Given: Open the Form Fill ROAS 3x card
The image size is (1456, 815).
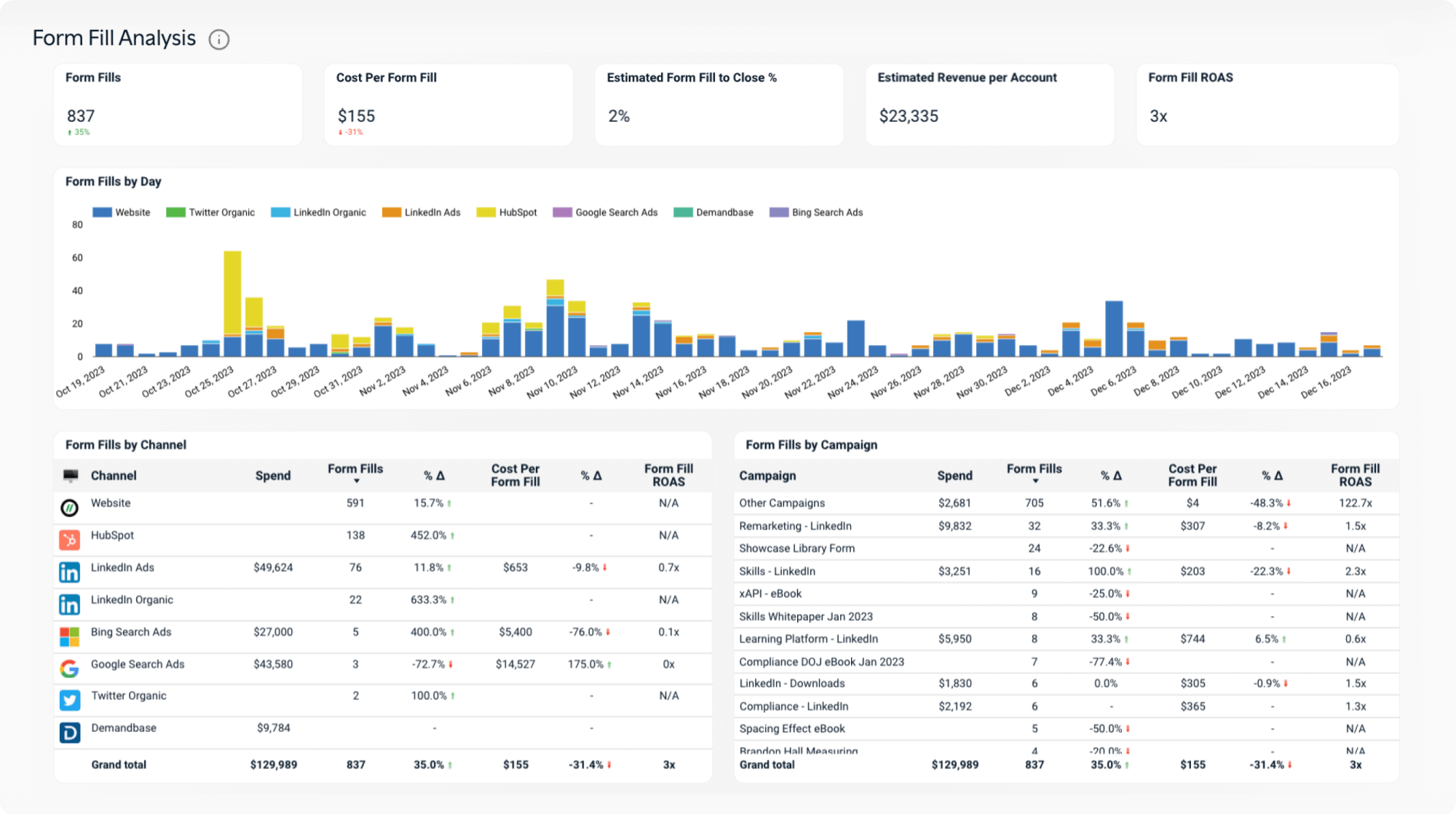Looking at the screenshot, I should 1267,105.
